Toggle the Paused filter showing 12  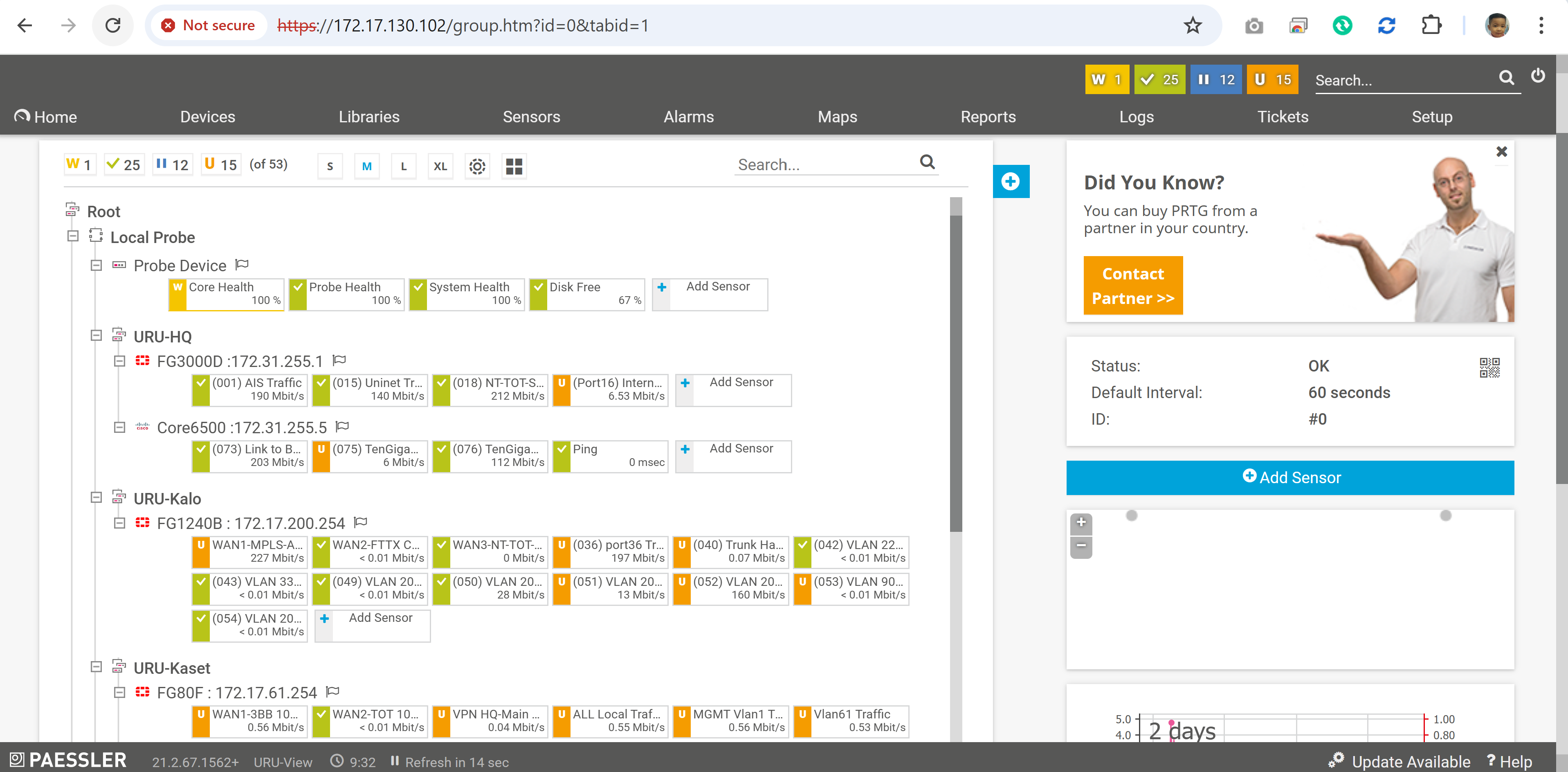[172, 164]
